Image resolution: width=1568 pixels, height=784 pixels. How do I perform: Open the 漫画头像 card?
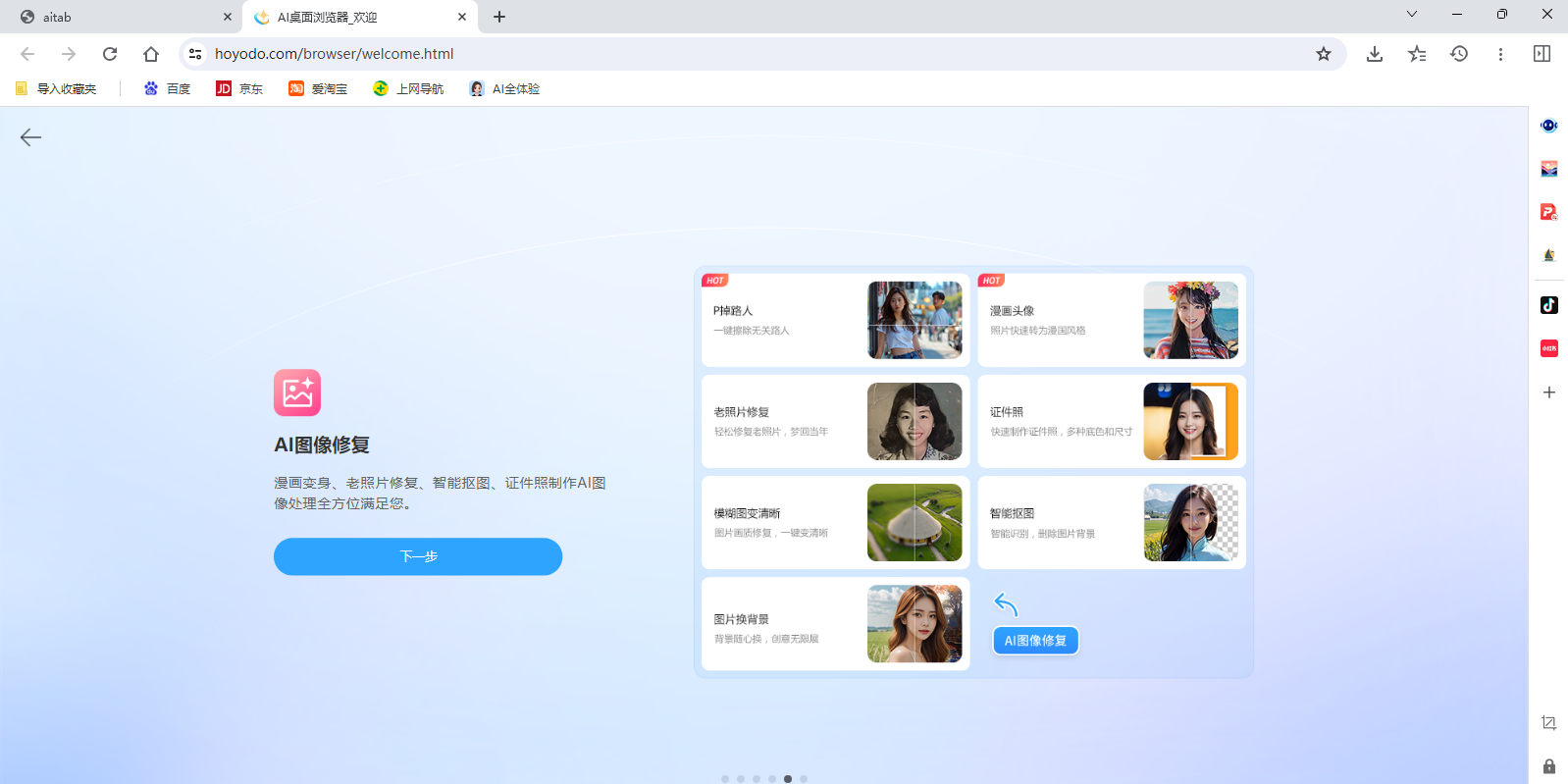(1112, 320)
